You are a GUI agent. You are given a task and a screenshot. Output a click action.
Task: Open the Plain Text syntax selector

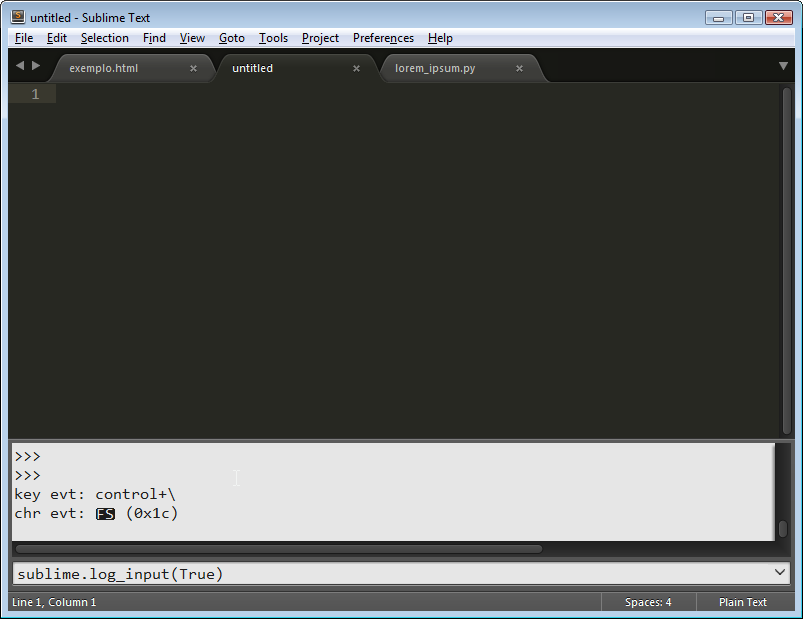742,602
